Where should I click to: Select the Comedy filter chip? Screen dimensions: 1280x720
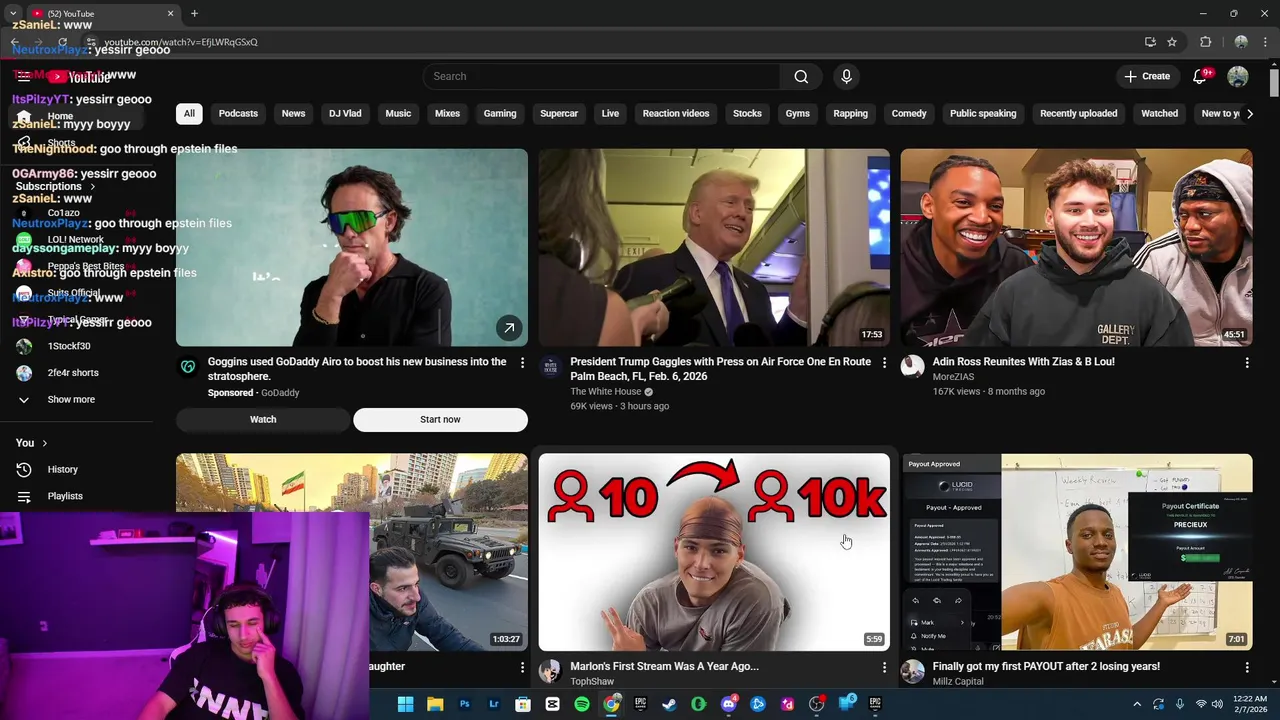click(909, 113)
